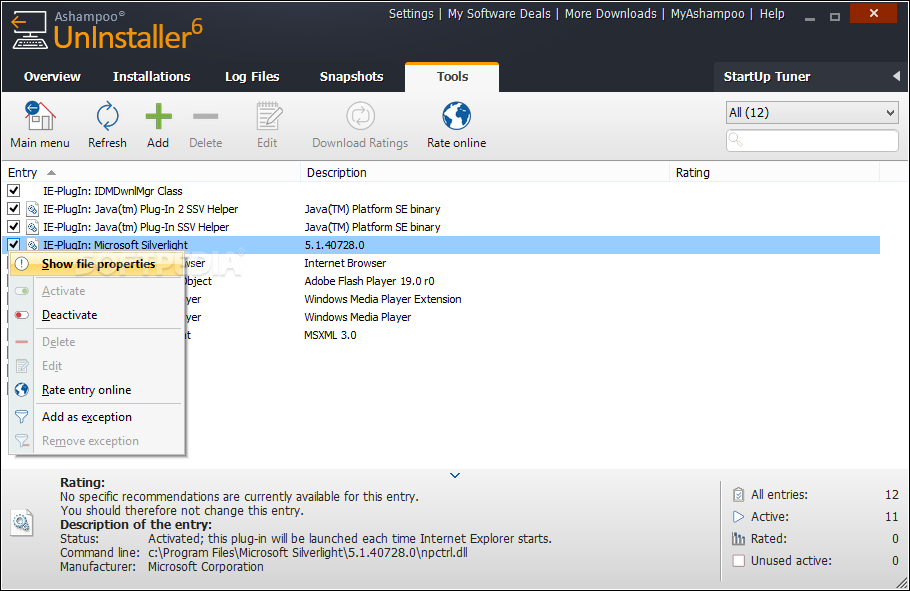Open My Software Deals link
Image resolution: width=910 pixels, height=591 pixels.
click(x=499, y=14)
